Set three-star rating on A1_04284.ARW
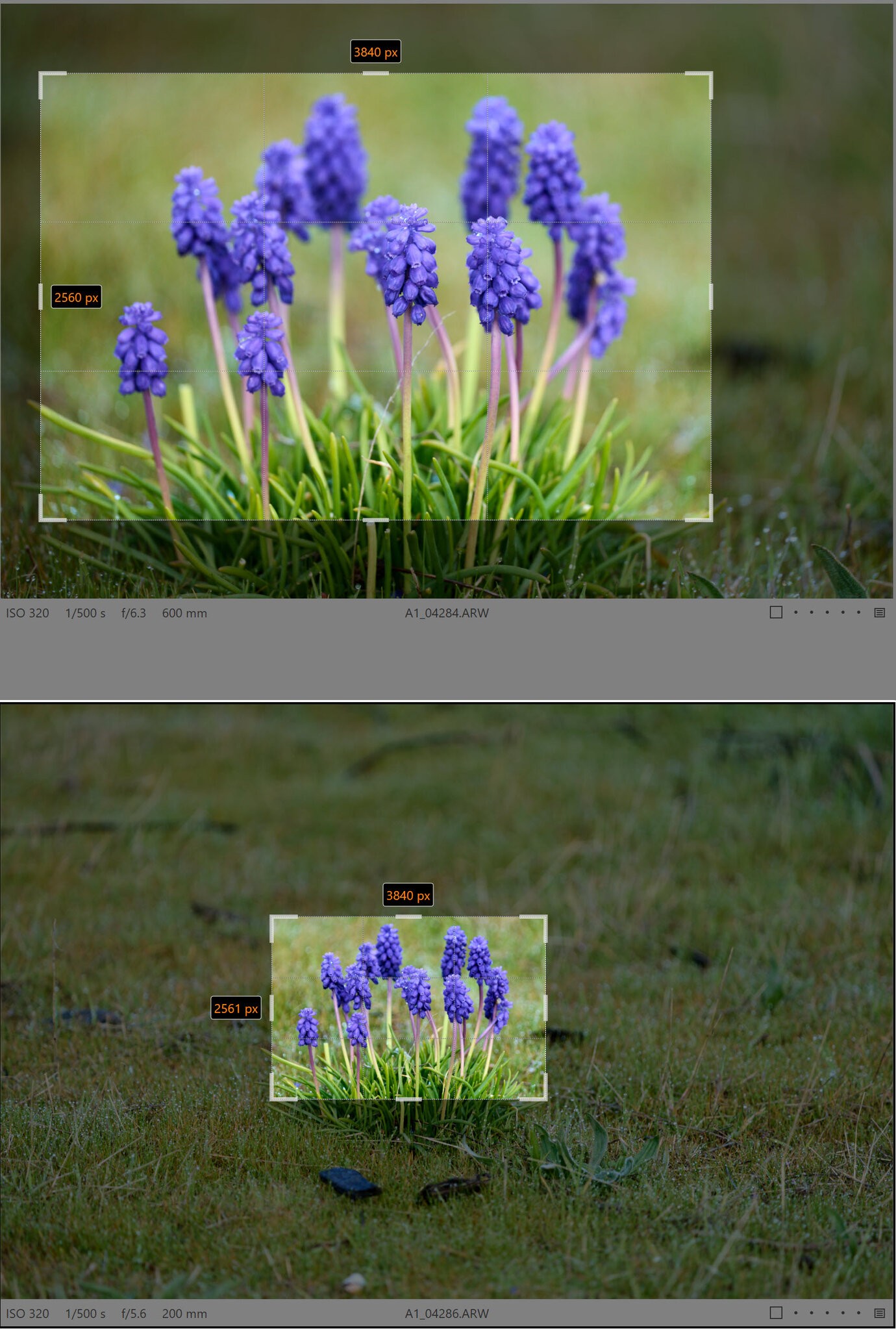896x1330 pixels. tap(827, 612)
